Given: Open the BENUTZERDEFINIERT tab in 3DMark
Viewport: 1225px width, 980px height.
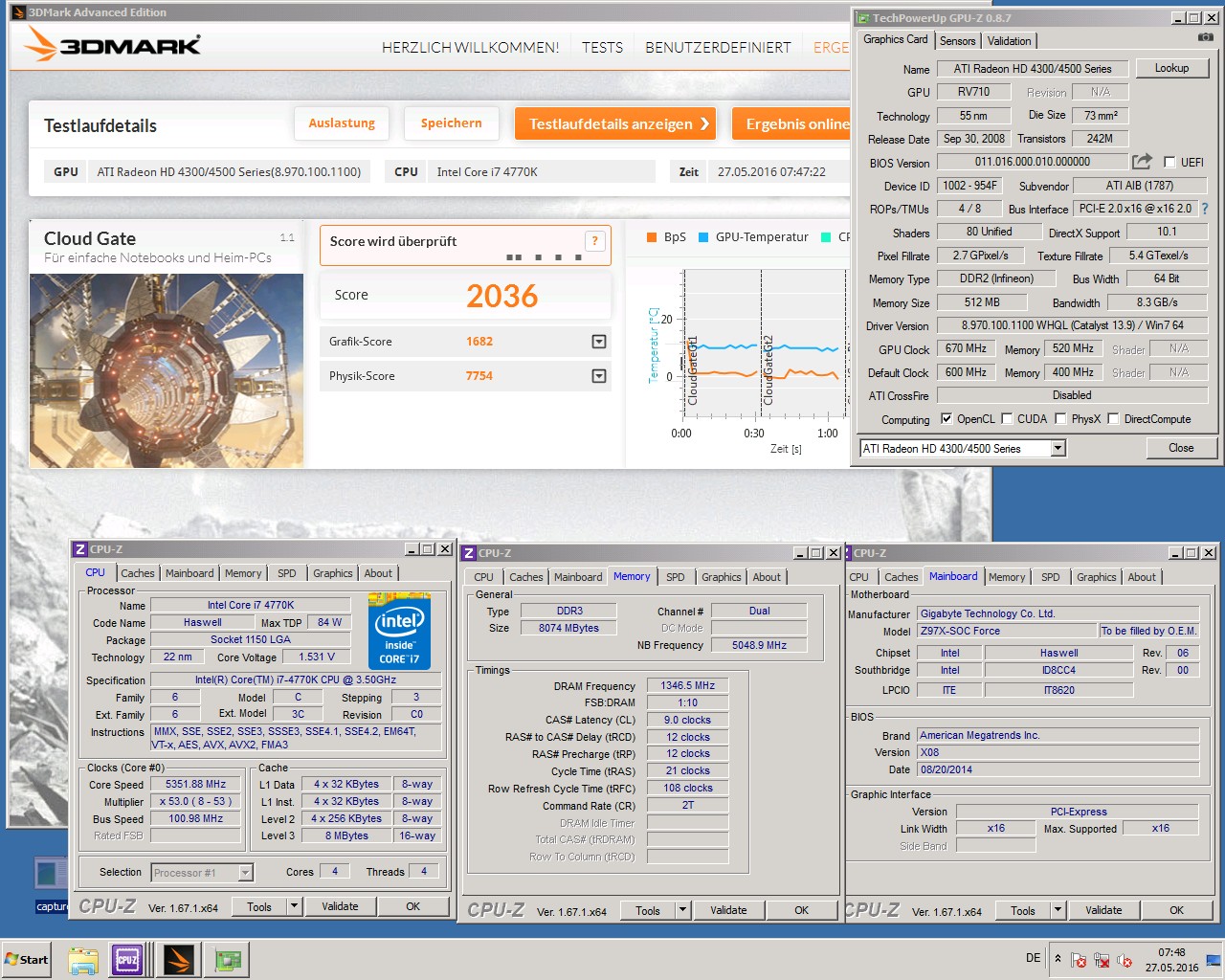Looking at the screenshot, I should click(x=718, y=47).
